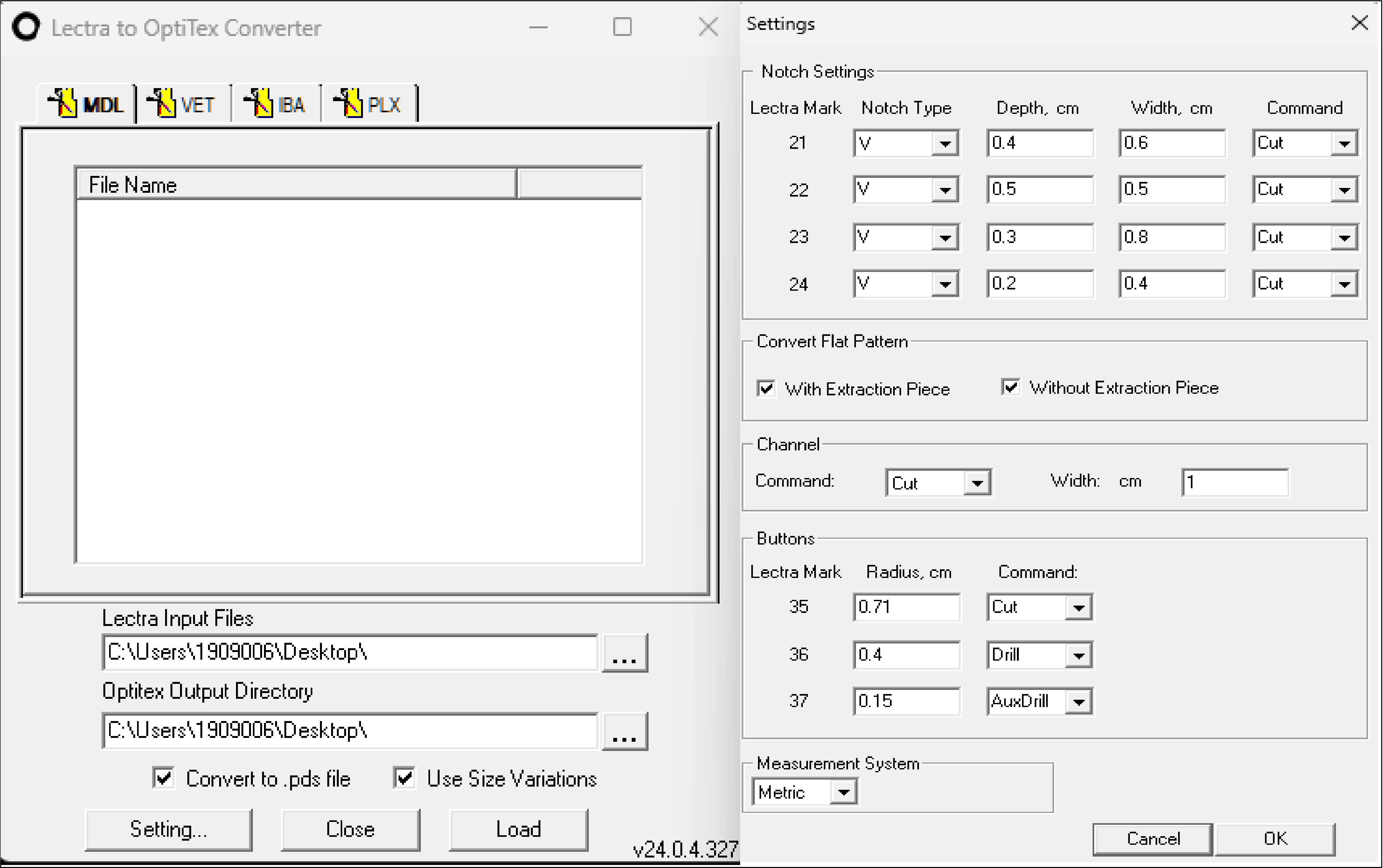Open Command dropdown for button mark 35

pos(1078,608)
